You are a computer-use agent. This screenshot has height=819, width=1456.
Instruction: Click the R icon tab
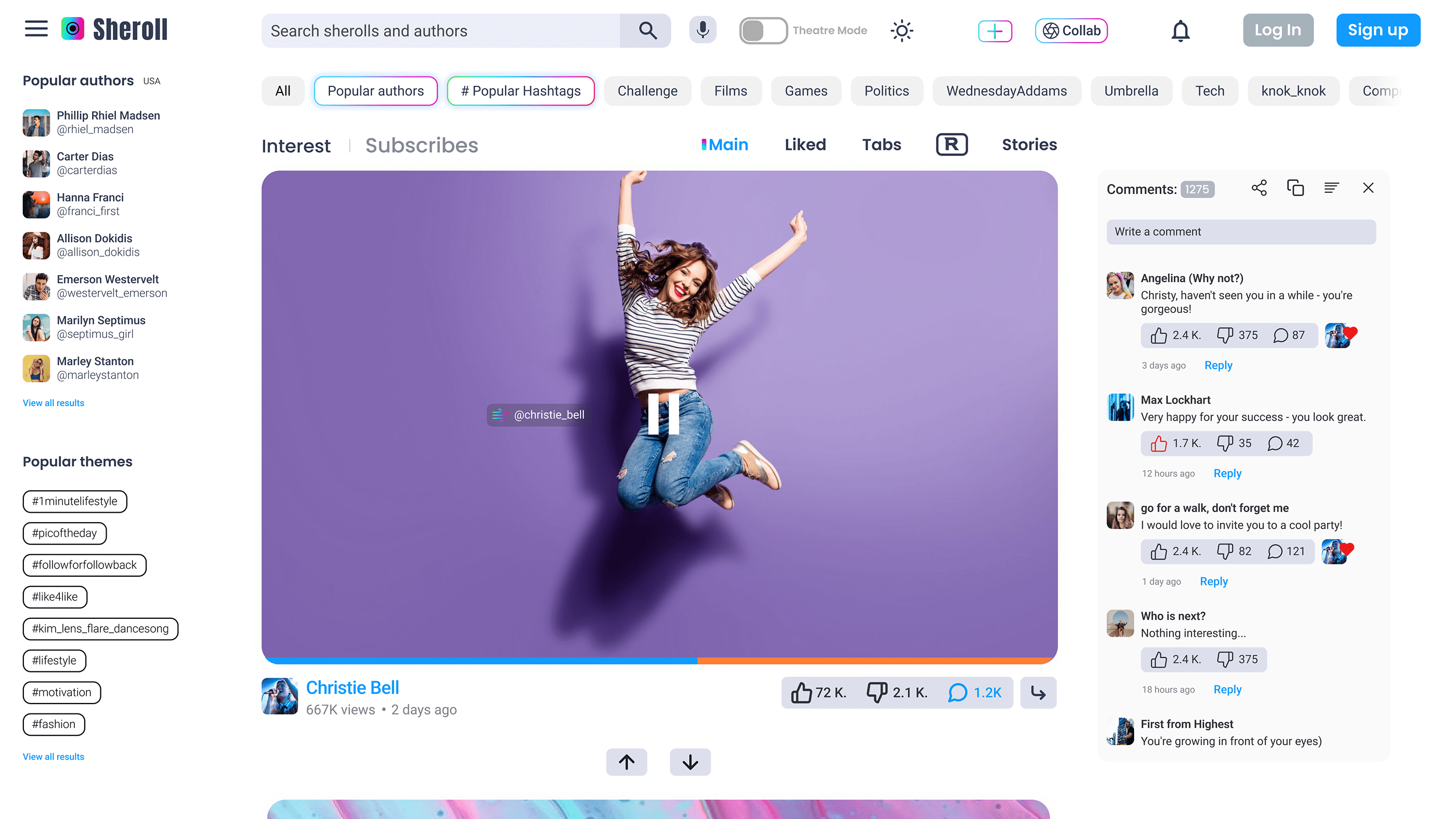(952, 145)
